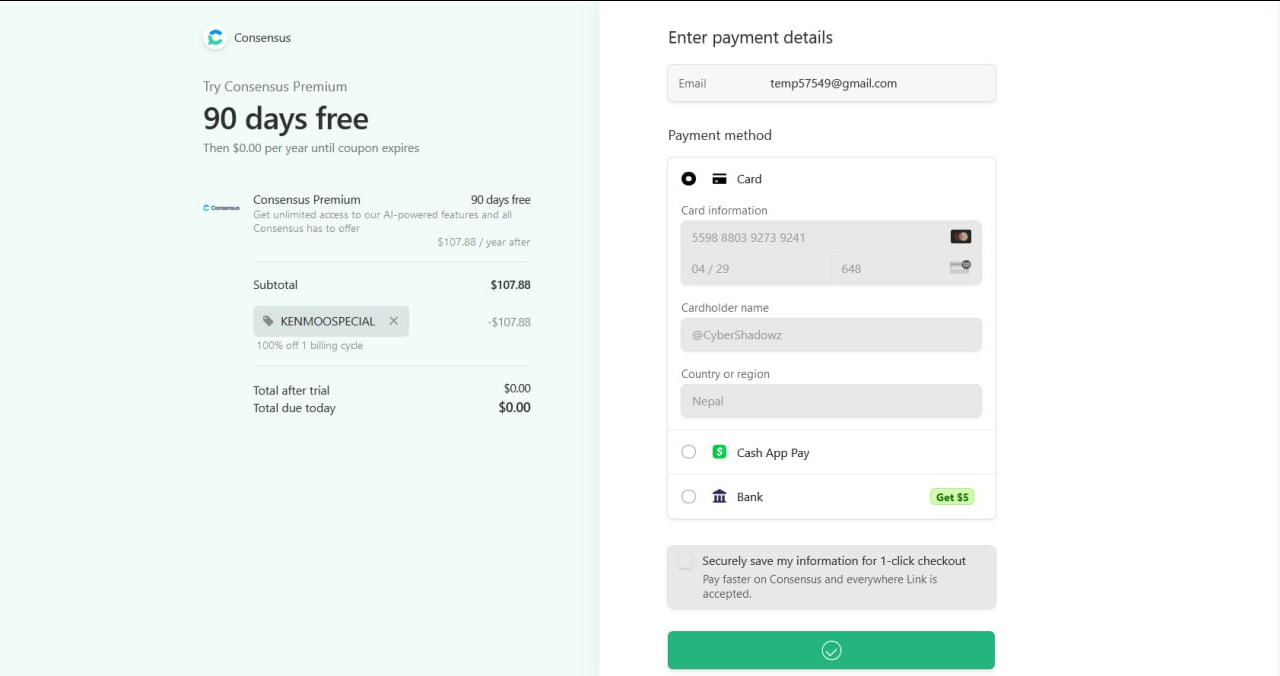The height and width of the screenshot is (676, 1280).
Task: Click the Cardholder name field
Action: 831,335
